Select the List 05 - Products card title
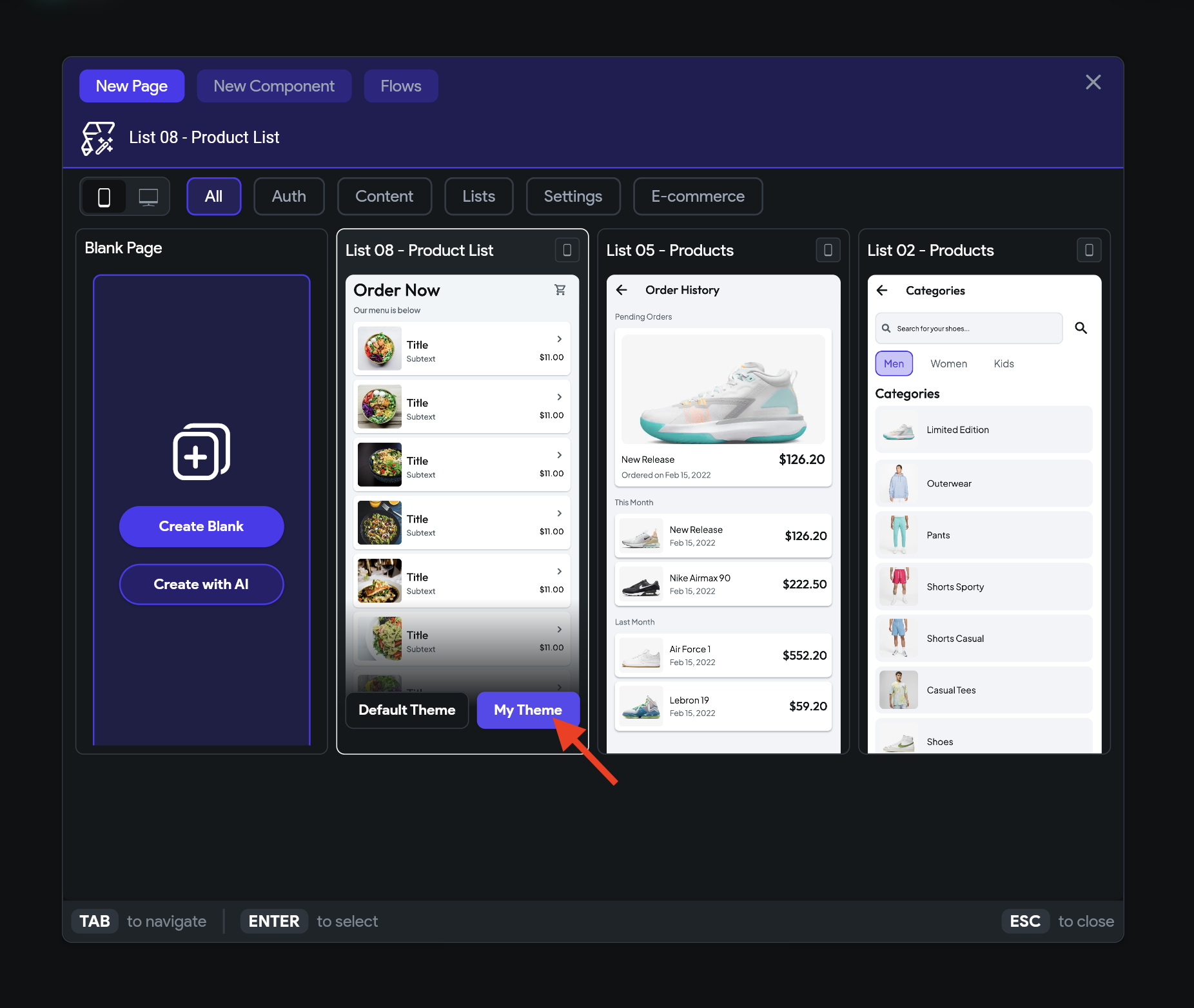1194x1008 pixels. click(670, 250)
